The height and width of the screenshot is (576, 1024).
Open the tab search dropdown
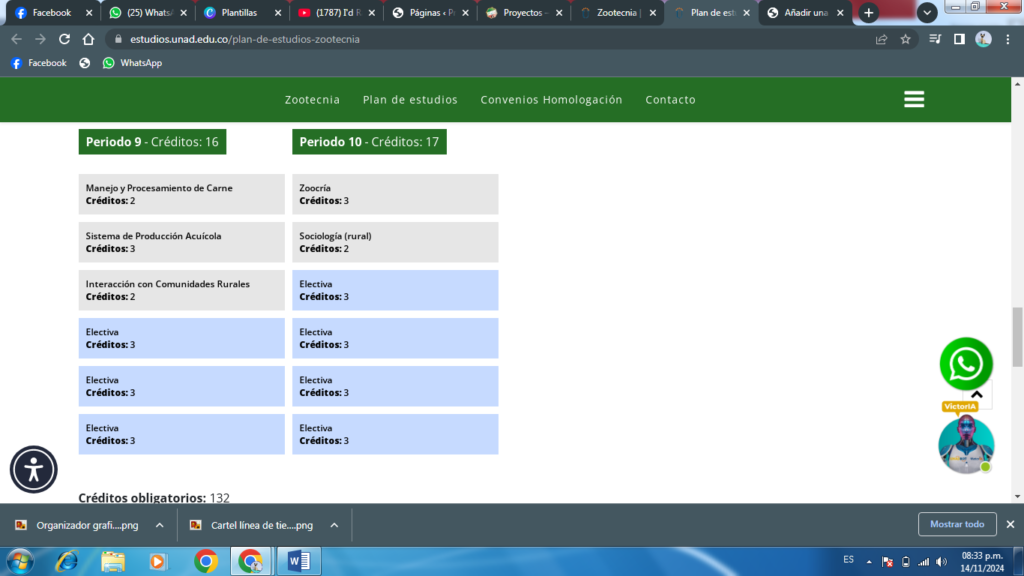[927, 13]
